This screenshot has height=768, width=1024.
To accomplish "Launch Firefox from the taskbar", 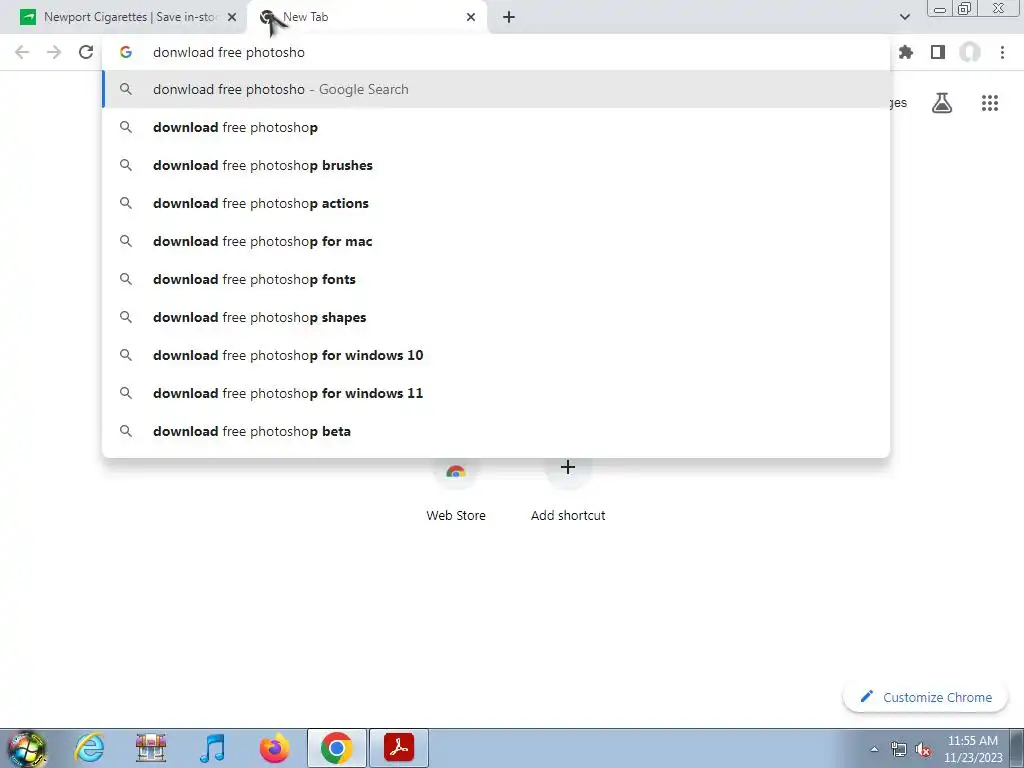I will coord(274,748).
